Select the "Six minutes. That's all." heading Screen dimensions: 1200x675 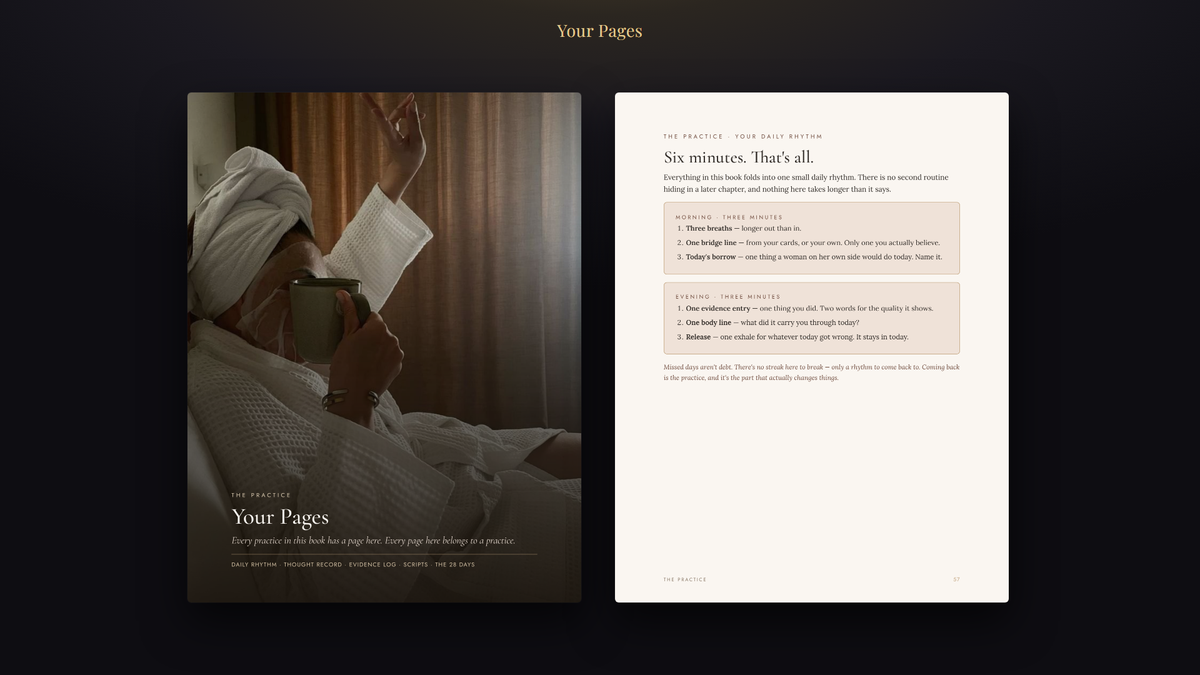(739, 157)
